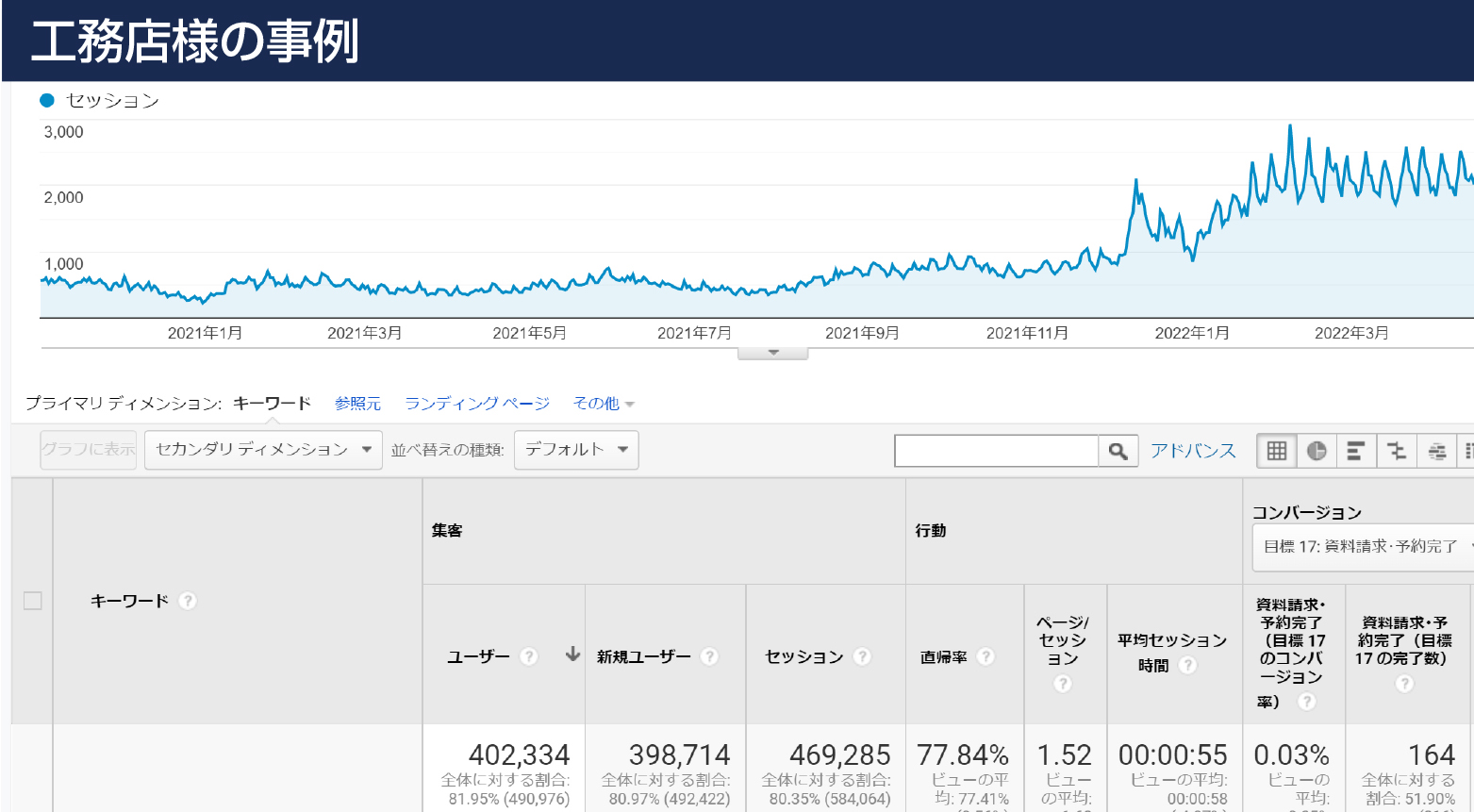Expand the その他 dimension dropdown
This screenshot has height=812, width=1474.
tap(604, 404)
